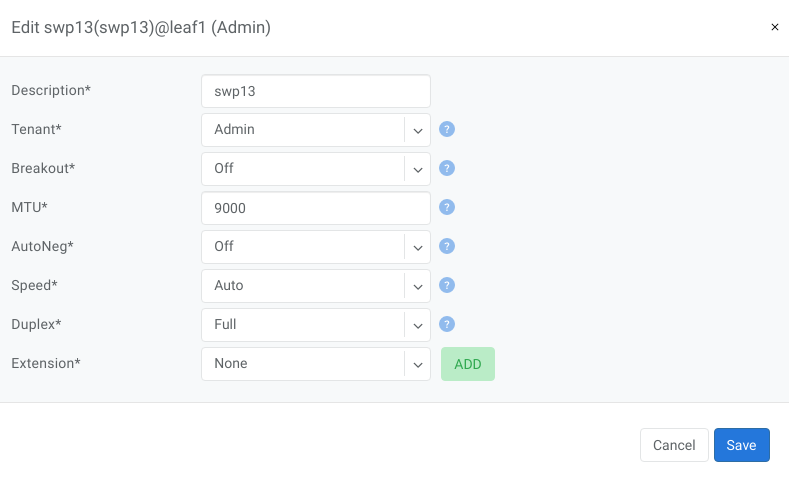
Task: Click the help icon next to Tenant
Action: pyautogui.click(x=448, y=129)
